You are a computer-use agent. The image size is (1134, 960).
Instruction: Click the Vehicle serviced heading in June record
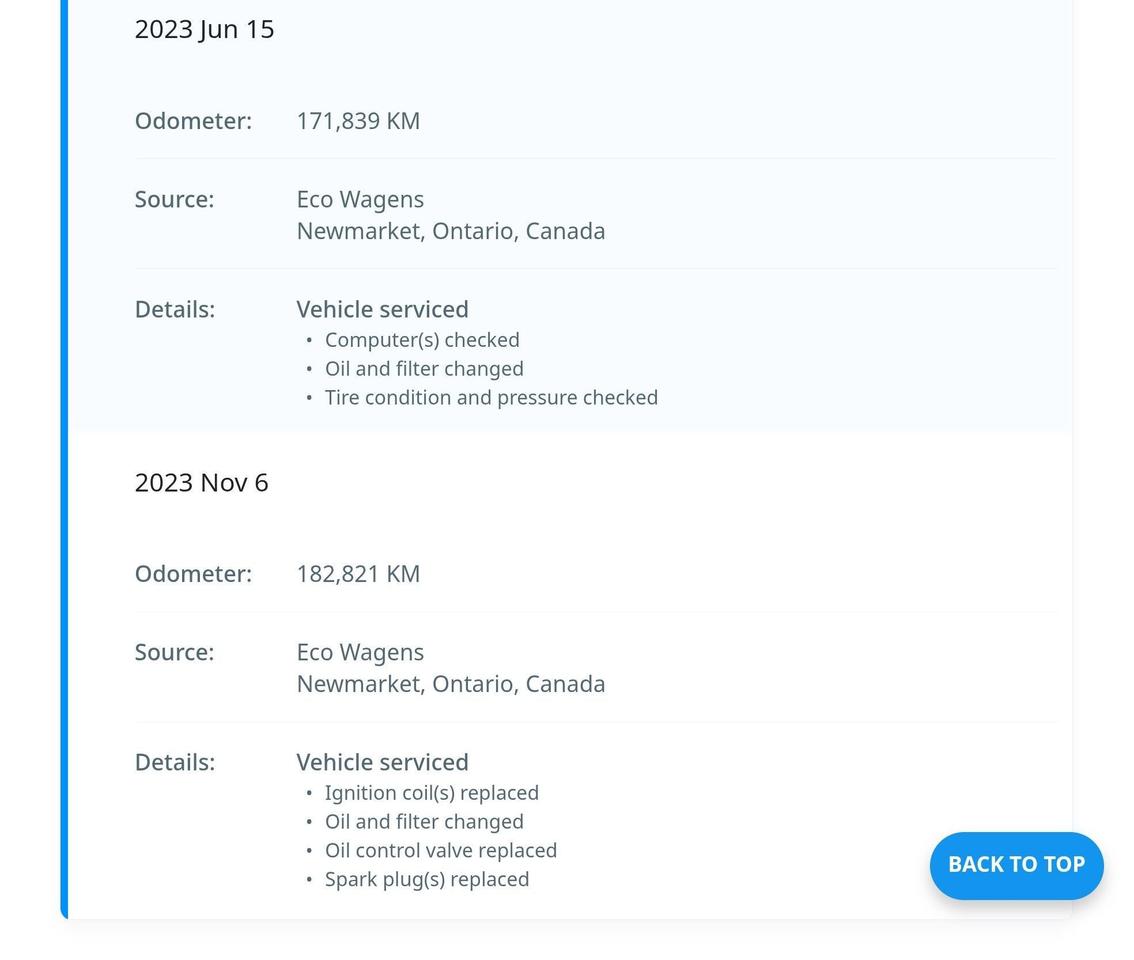[382, 309]
